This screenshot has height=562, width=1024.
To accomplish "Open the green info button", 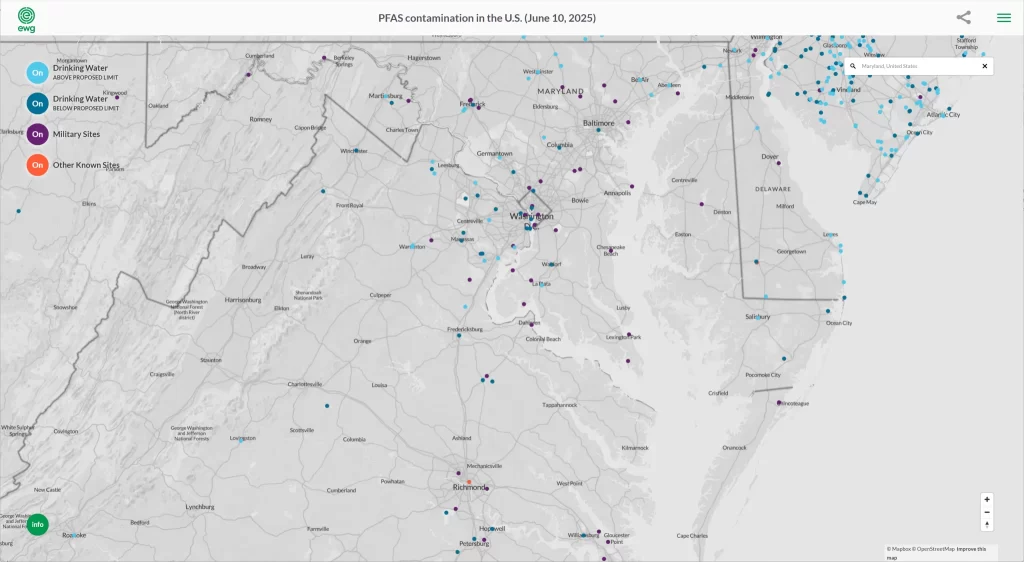I will click(37, 524).
